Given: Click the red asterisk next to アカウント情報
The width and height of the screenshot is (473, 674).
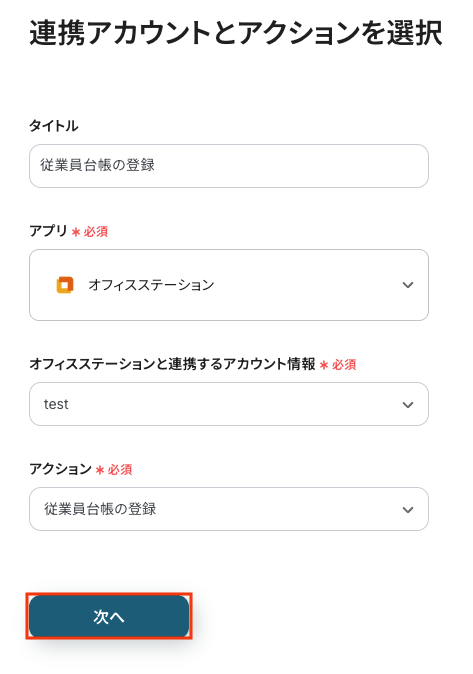Looking at the screenshot, I should (324, 366).
